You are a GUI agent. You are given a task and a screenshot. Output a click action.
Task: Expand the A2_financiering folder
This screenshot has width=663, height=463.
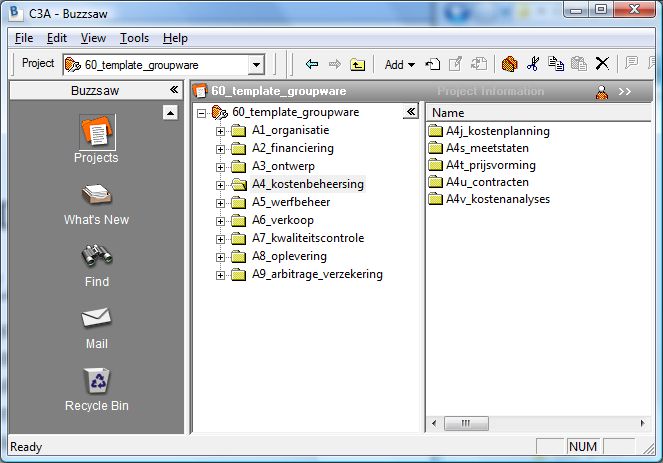pyautogui.click(x=220, y=149)
